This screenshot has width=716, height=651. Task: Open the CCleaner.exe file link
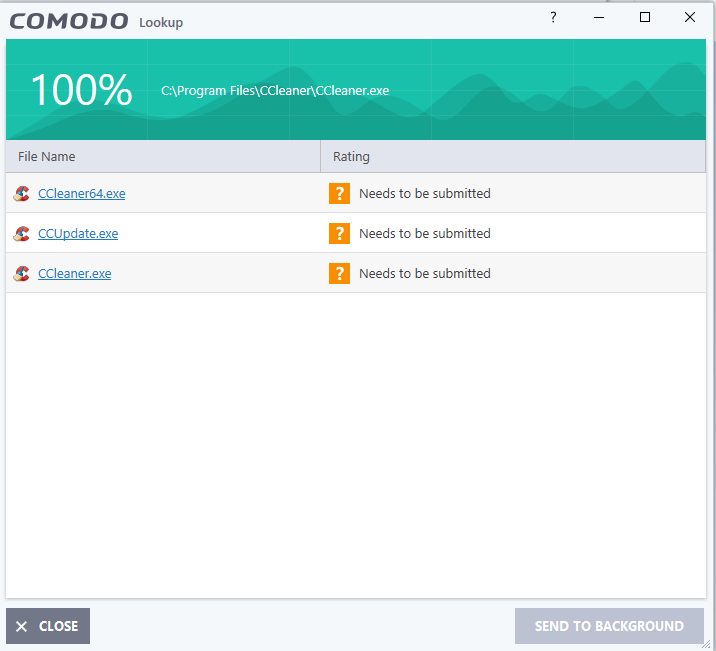pos(74,273)
